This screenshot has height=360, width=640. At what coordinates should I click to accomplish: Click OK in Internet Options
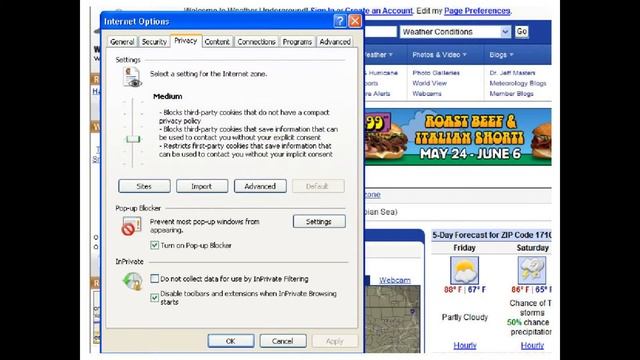(231, 341)
